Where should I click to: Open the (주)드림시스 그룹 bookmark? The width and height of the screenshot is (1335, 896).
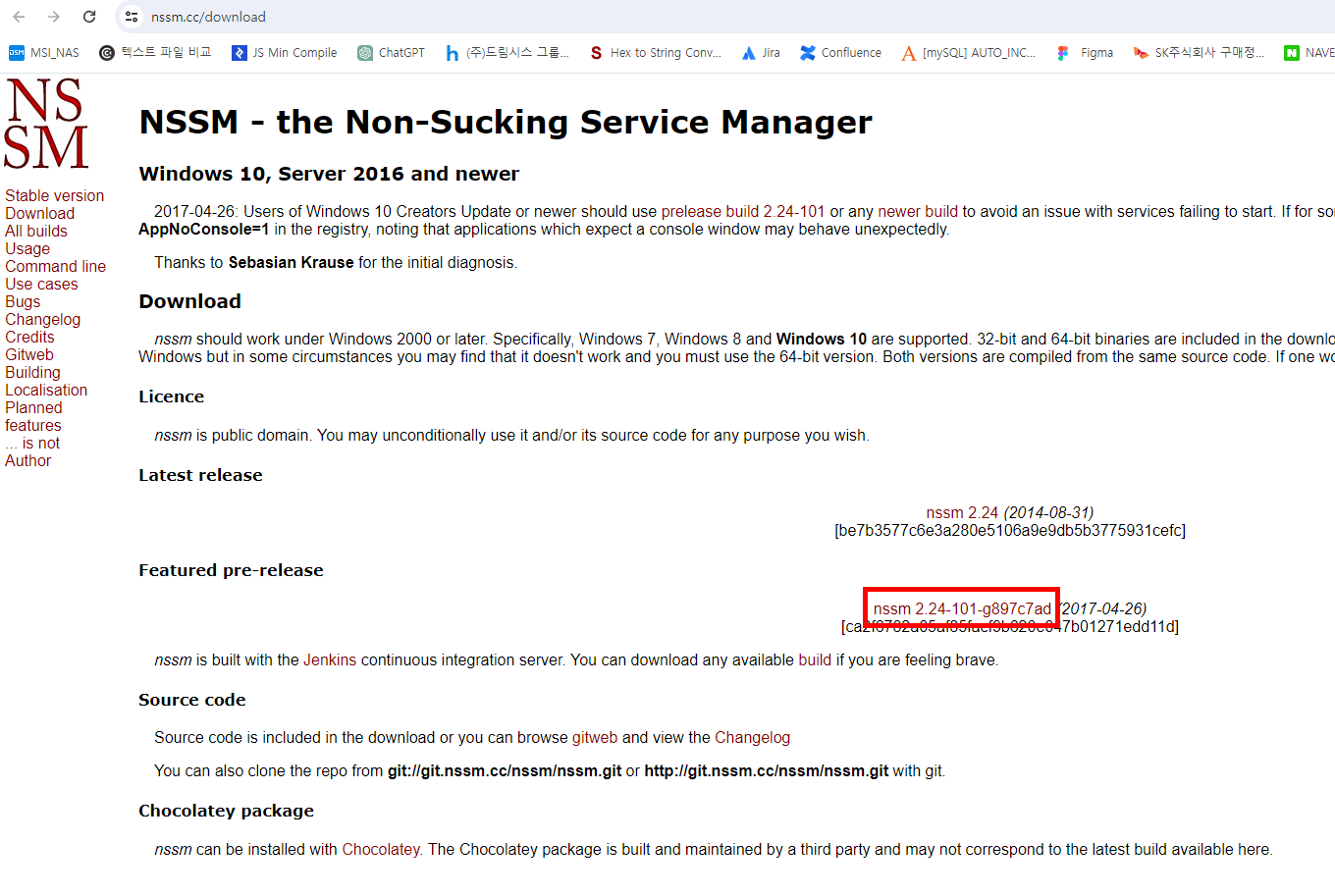(x=507, y=53)
